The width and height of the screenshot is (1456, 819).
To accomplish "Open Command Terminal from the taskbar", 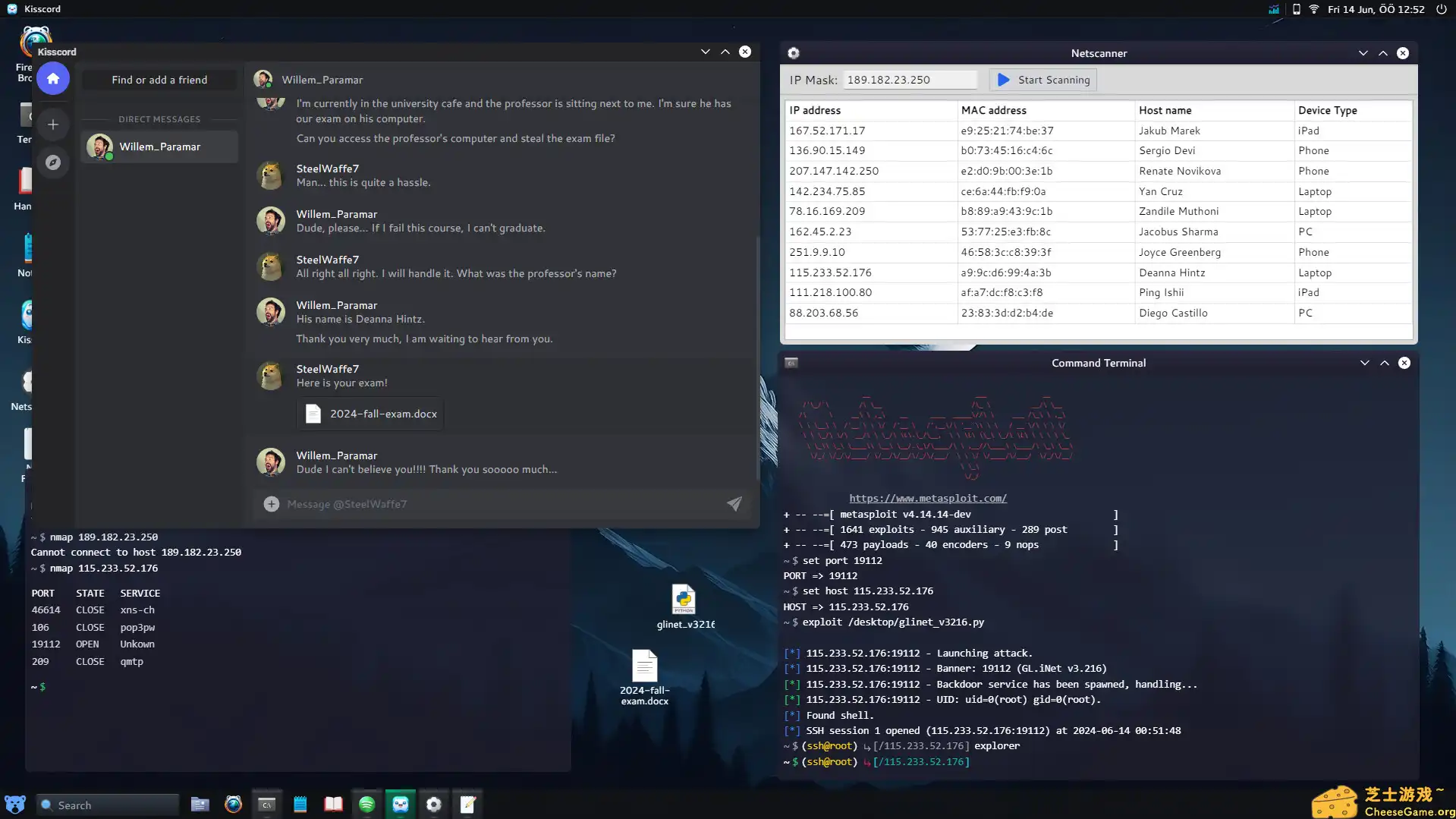I will [266, 804].
